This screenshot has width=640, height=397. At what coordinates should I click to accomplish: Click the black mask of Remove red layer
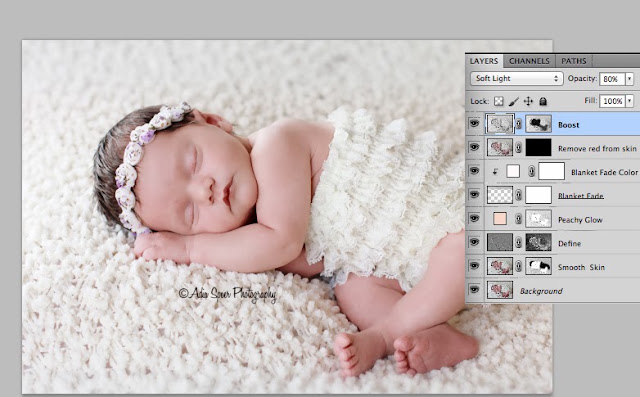click(x=538, y=147)
